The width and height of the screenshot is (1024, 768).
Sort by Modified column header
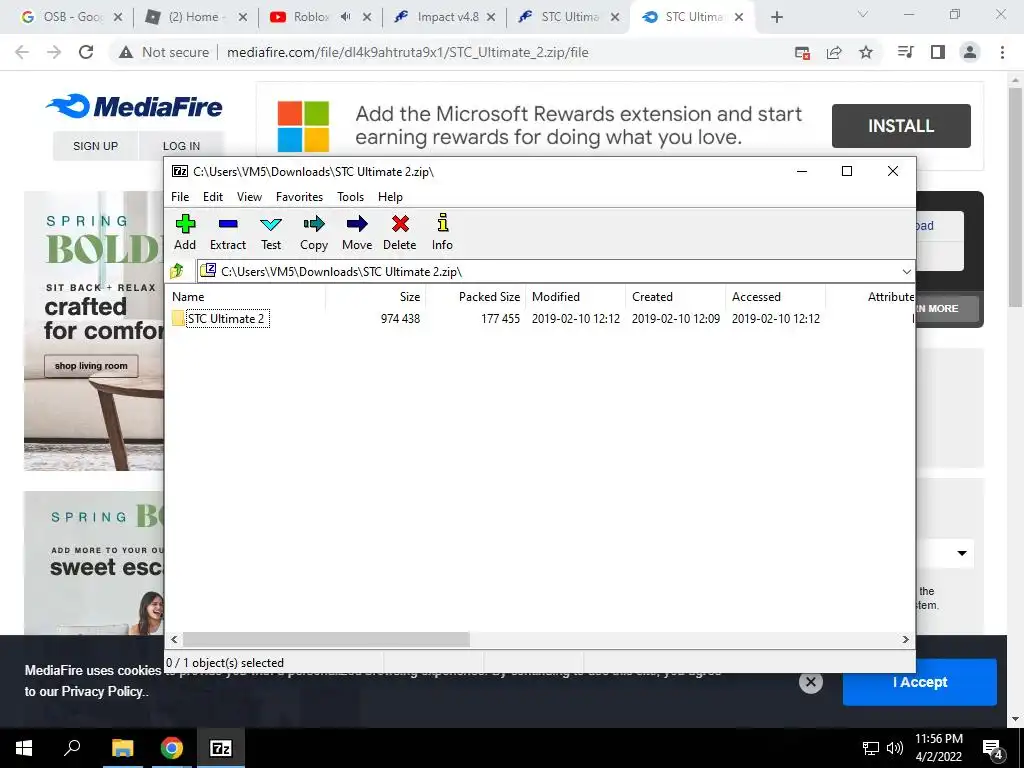tap(576, 296)
